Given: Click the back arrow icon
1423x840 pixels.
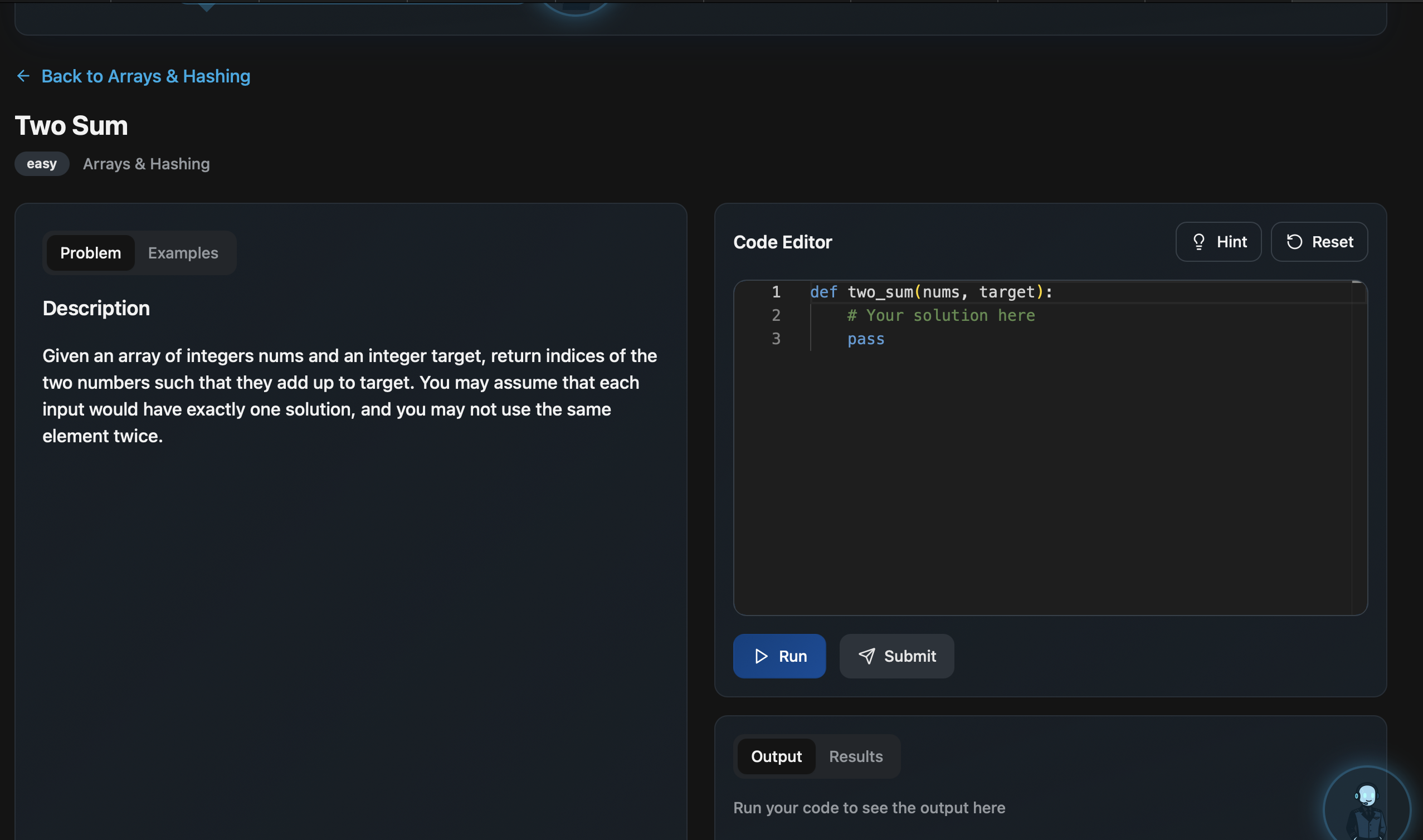Looking at the screenshot, I should (x=23, y=76).
